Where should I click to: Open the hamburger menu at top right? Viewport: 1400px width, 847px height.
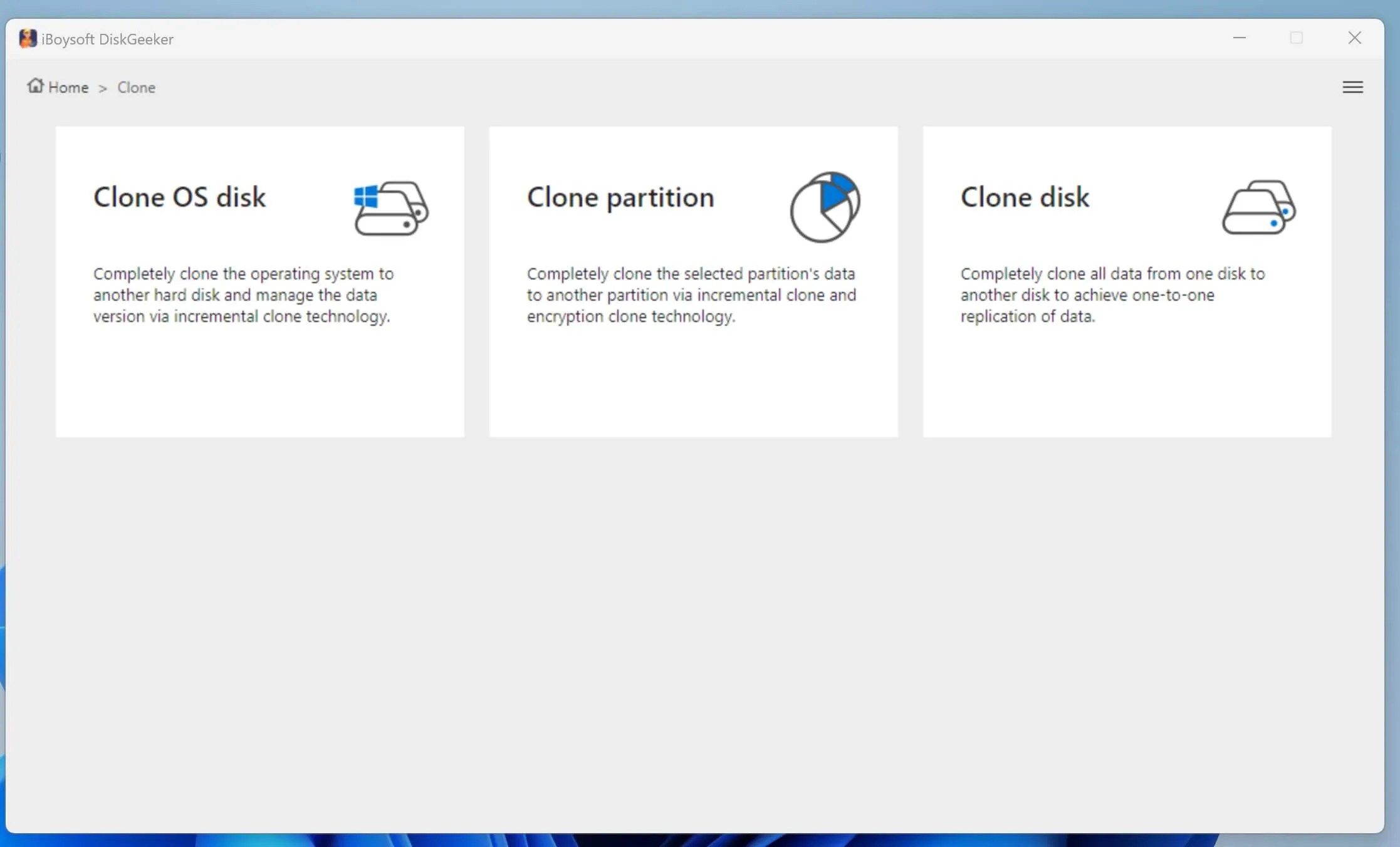(1352, 87)
